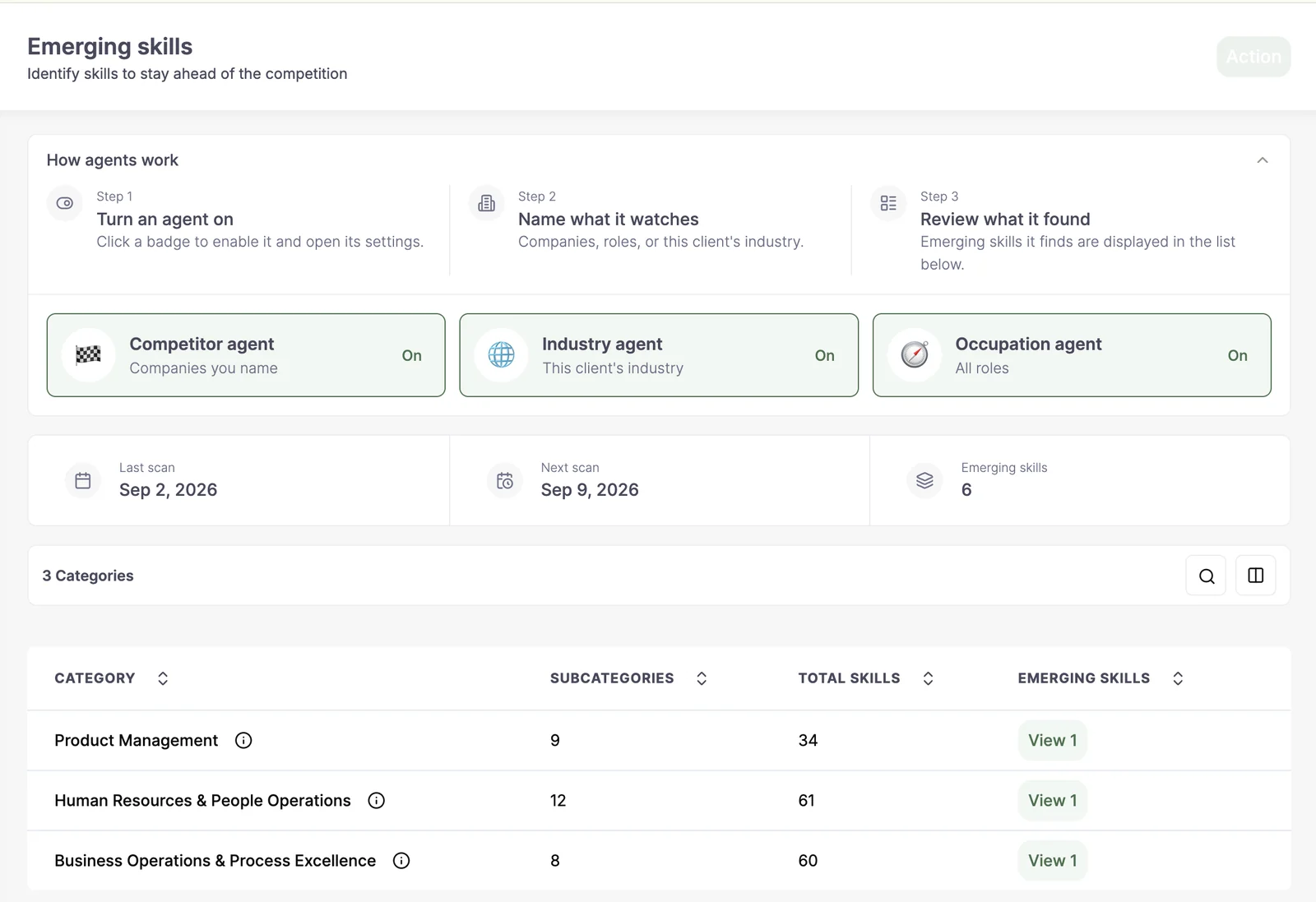1316x902 pixels.
Task: Click the Review what it found heading
Action: point(1005,220)
